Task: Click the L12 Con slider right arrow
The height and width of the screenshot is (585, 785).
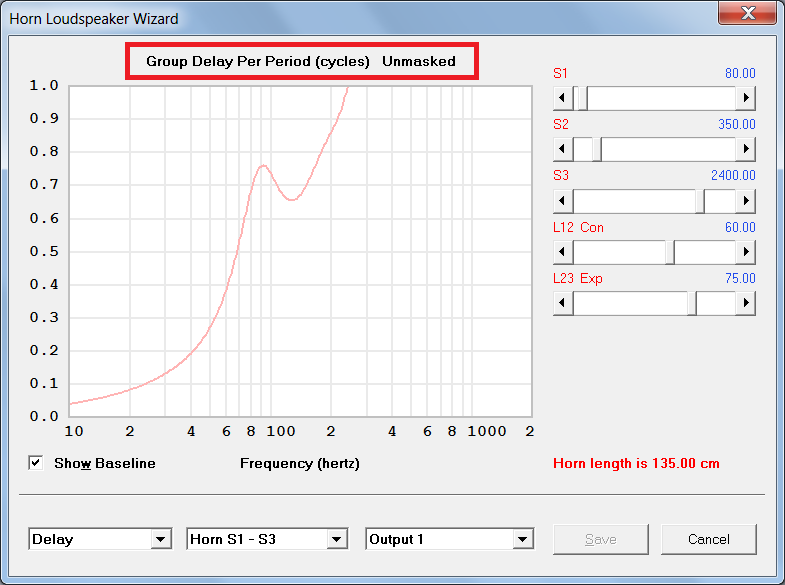Action: coord(745,252)
